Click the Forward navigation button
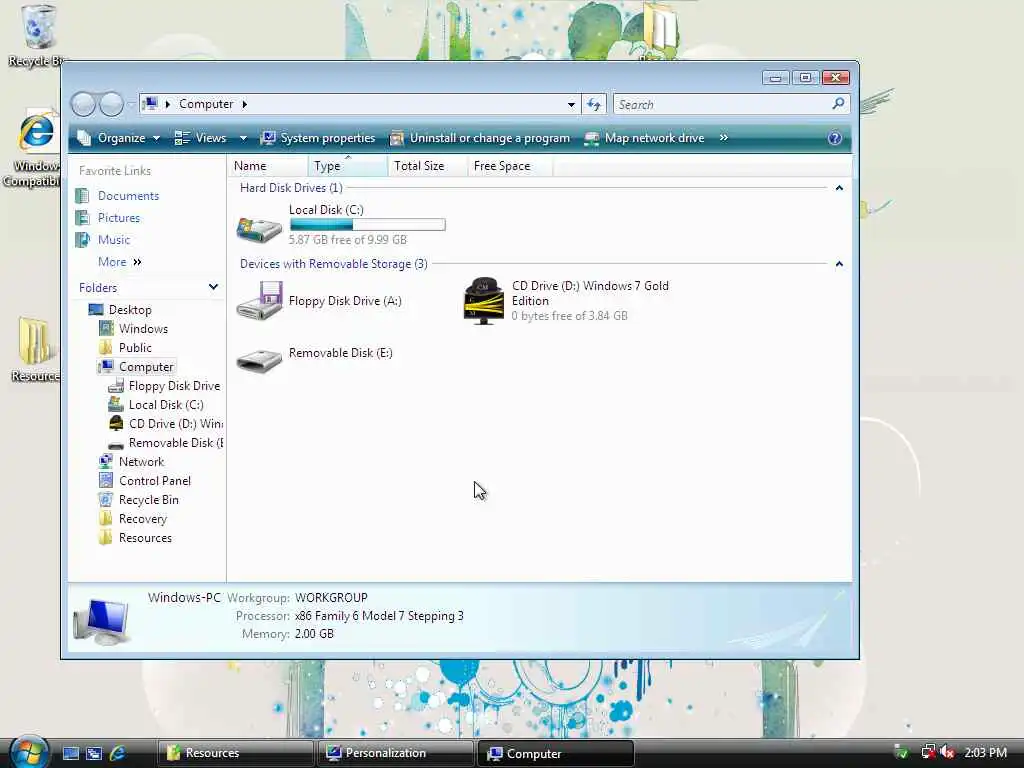Viewport: 1024px width, 768px height. (111, 104)
